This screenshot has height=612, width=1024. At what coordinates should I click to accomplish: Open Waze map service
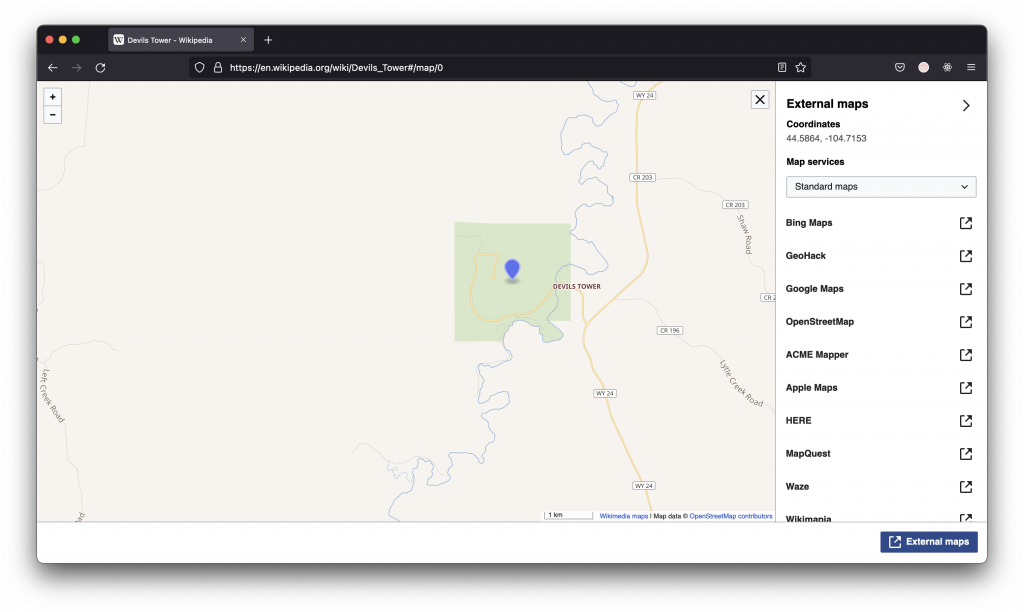click(798, 487)
